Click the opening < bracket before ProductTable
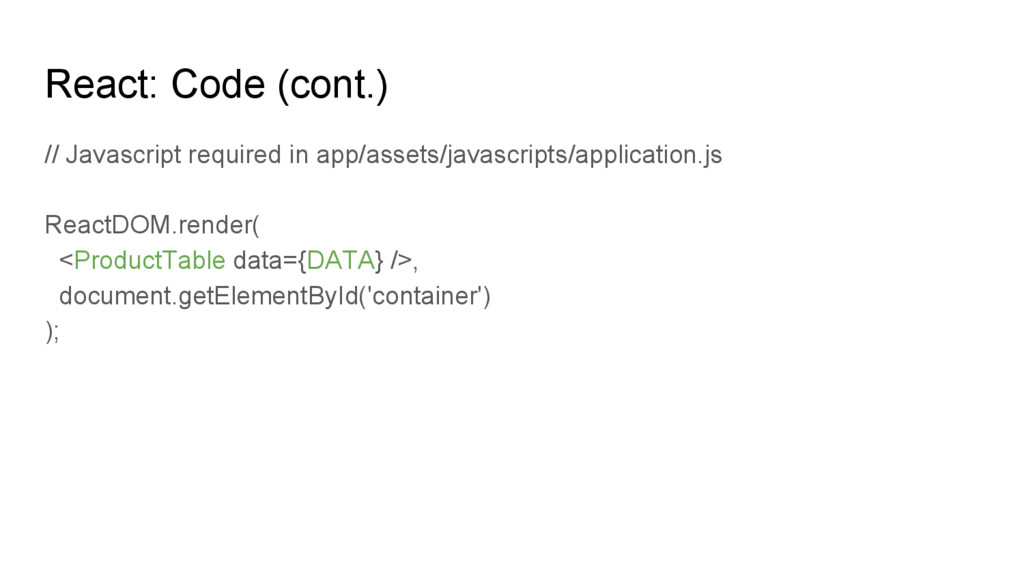Image resolution: width=1024 pixels, height=576 pixels. click(x=66, y=261)
